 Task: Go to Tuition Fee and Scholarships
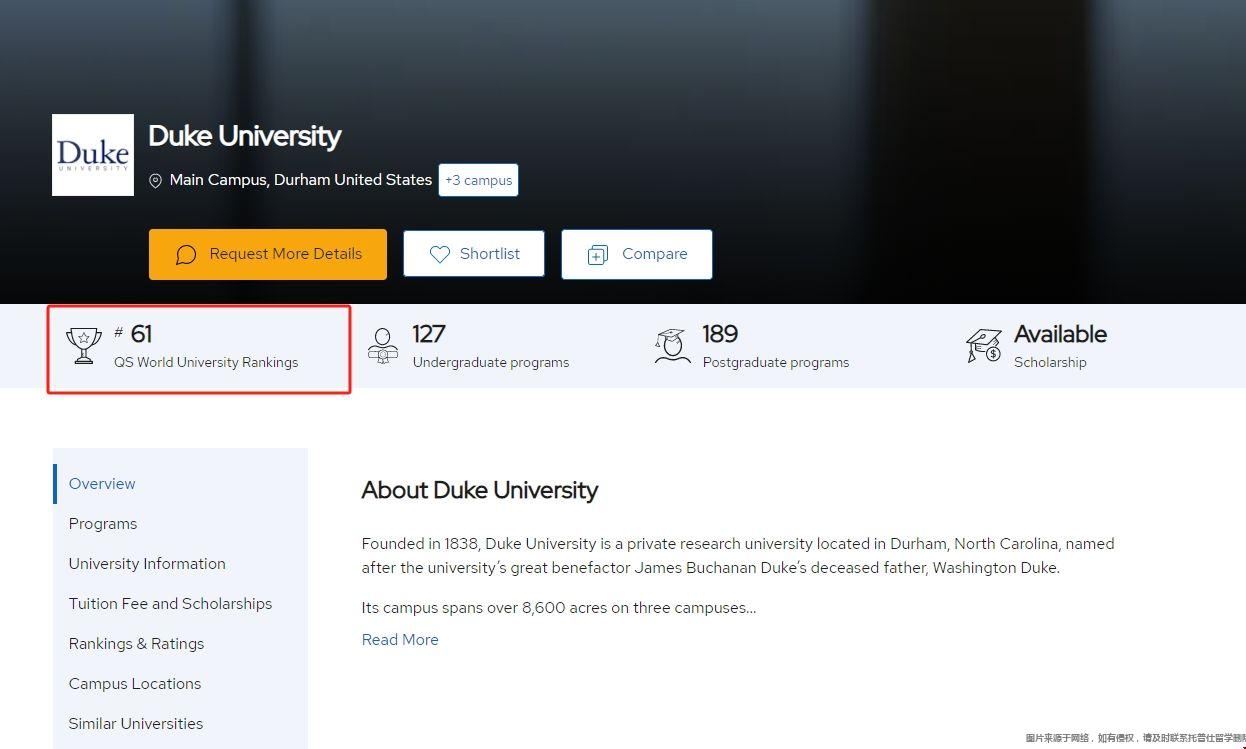pyautogui.click(x=170, y=604)
